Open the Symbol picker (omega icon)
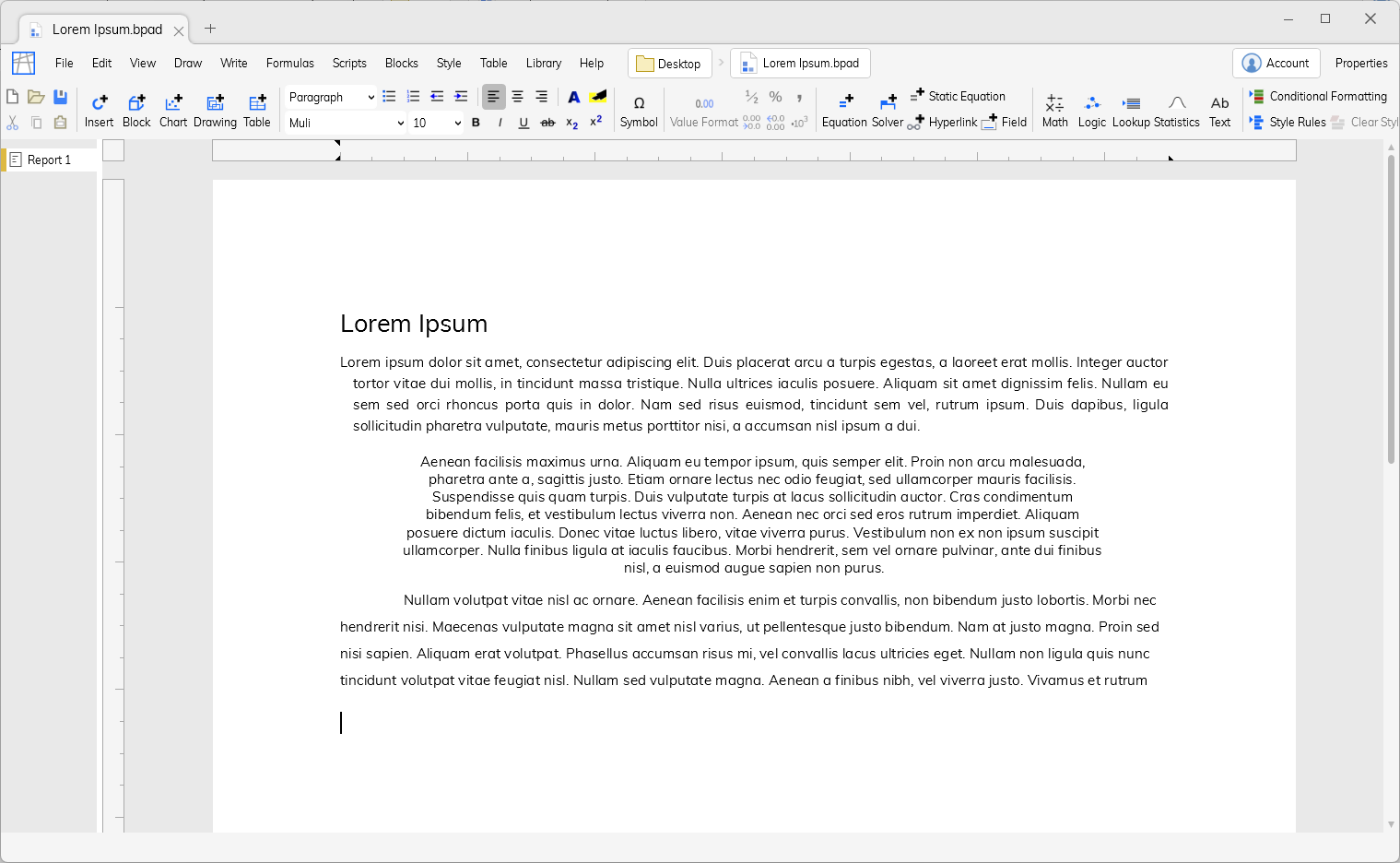 point(639,111)
